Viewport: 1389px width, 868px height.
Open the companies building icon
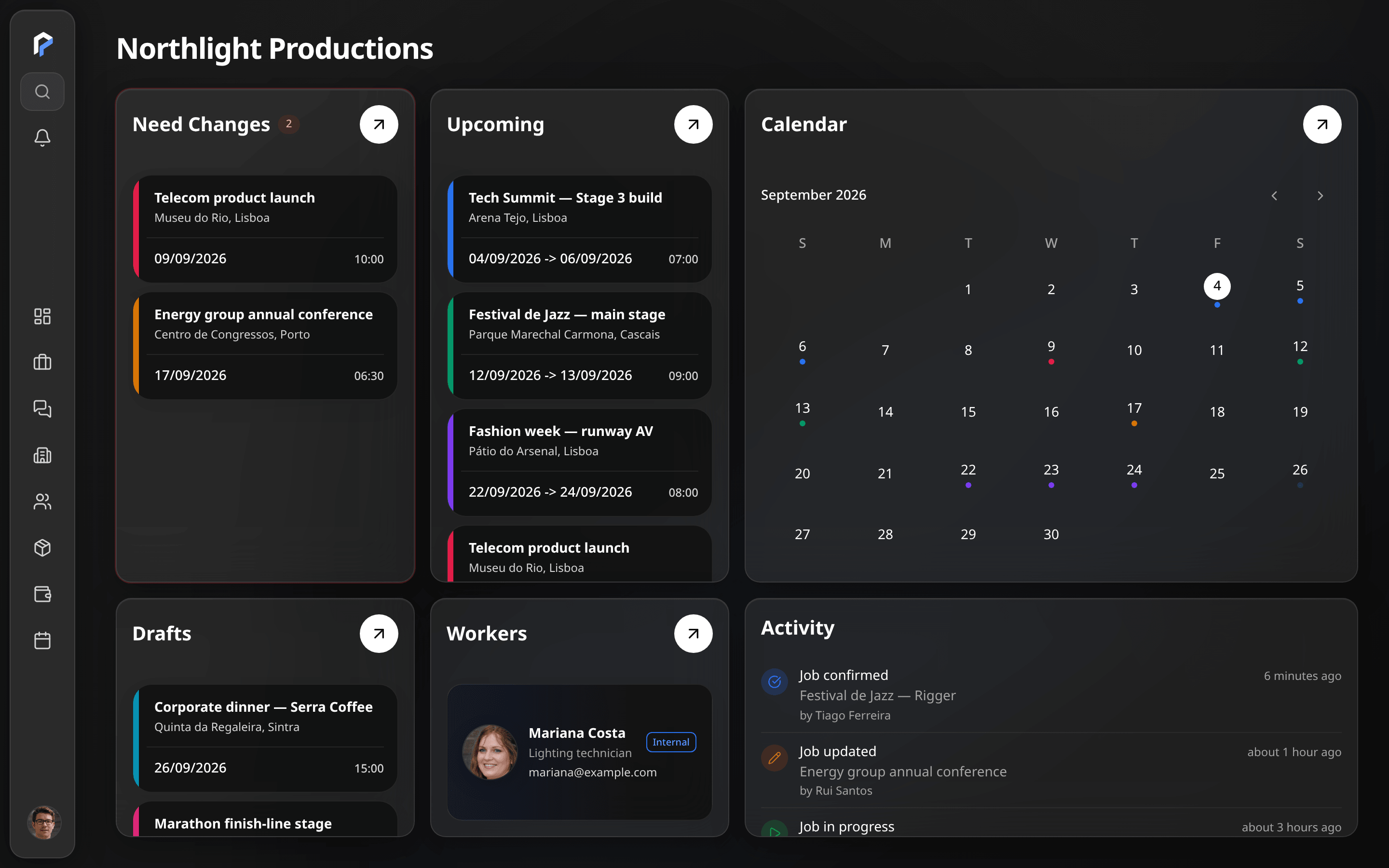point(42,455)
